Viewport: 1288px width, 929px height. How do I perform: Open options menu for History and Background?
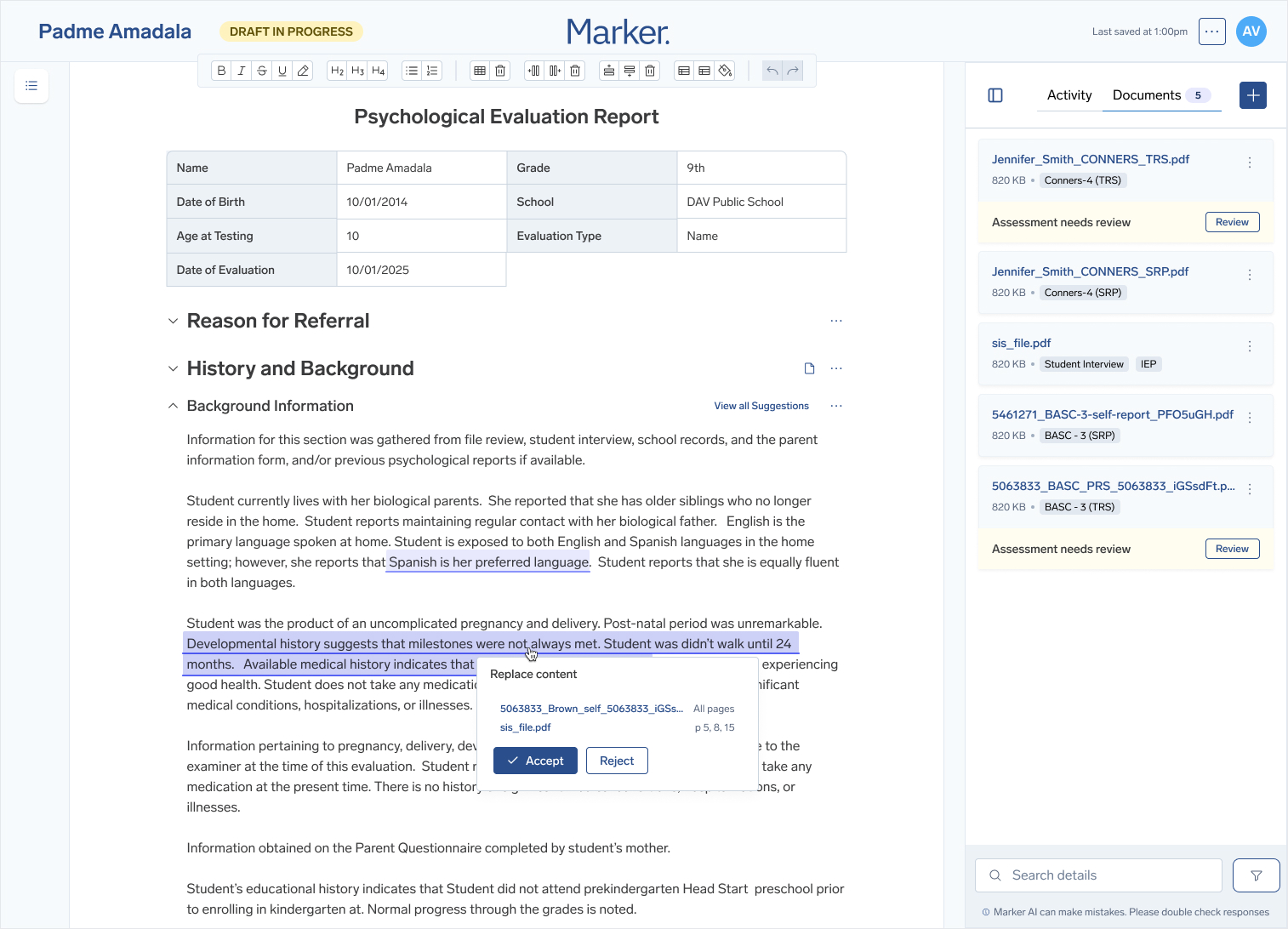836,368
